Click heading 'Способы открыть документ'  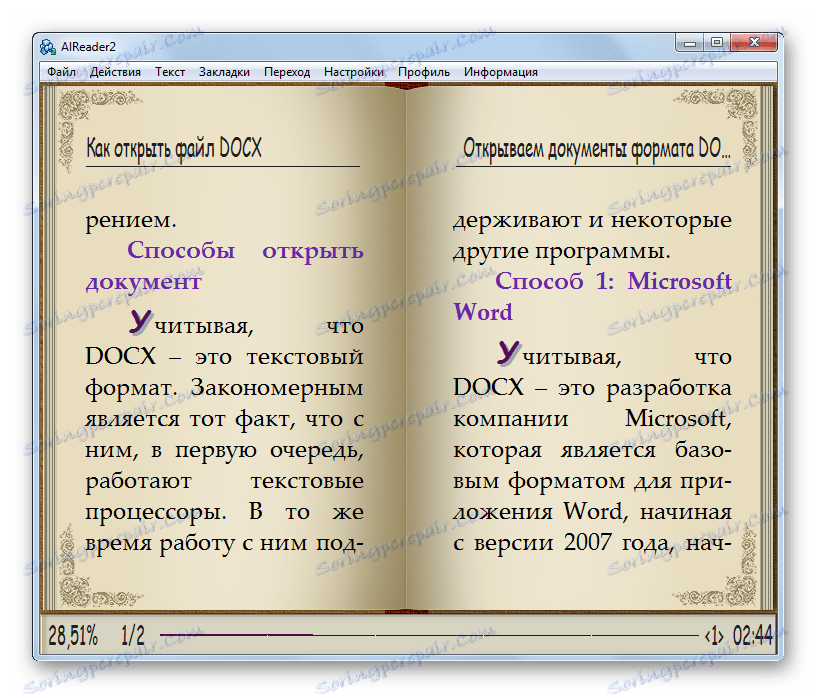[x=225, y=266]
